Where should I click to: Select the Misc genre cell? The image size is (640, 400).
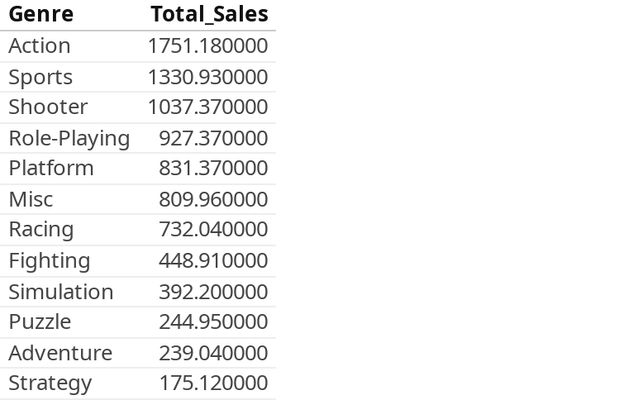click(31, 200)
